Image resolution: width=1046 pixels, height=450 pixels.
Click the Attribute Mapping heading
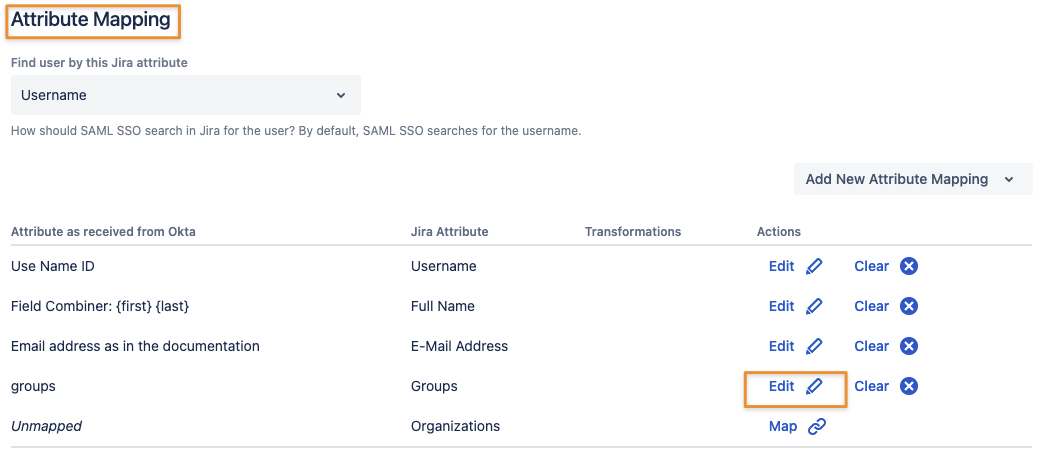90,19
